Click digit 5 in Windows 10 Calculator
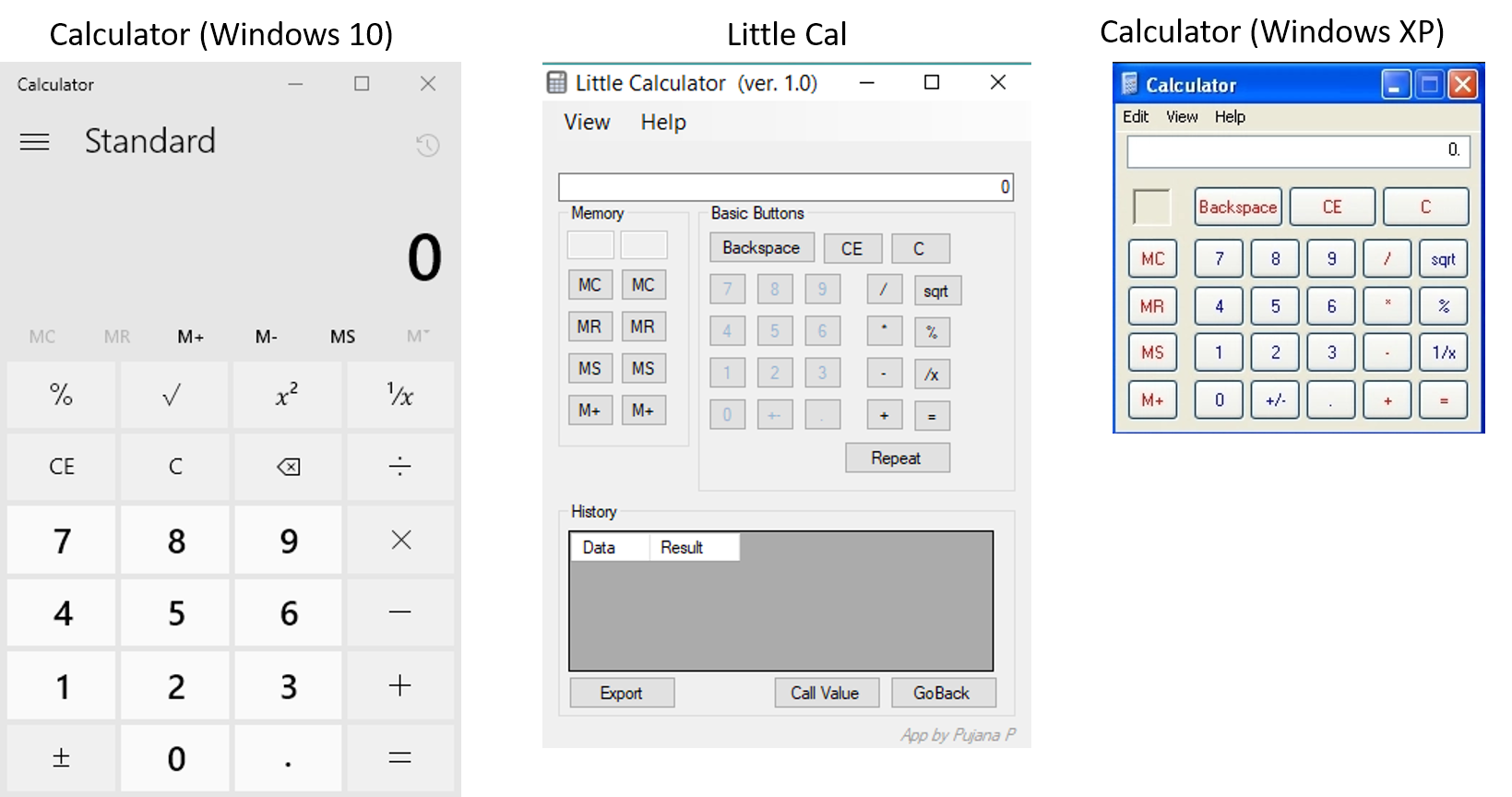This screenshot has height=797, width=1512. tap(174, 613)
